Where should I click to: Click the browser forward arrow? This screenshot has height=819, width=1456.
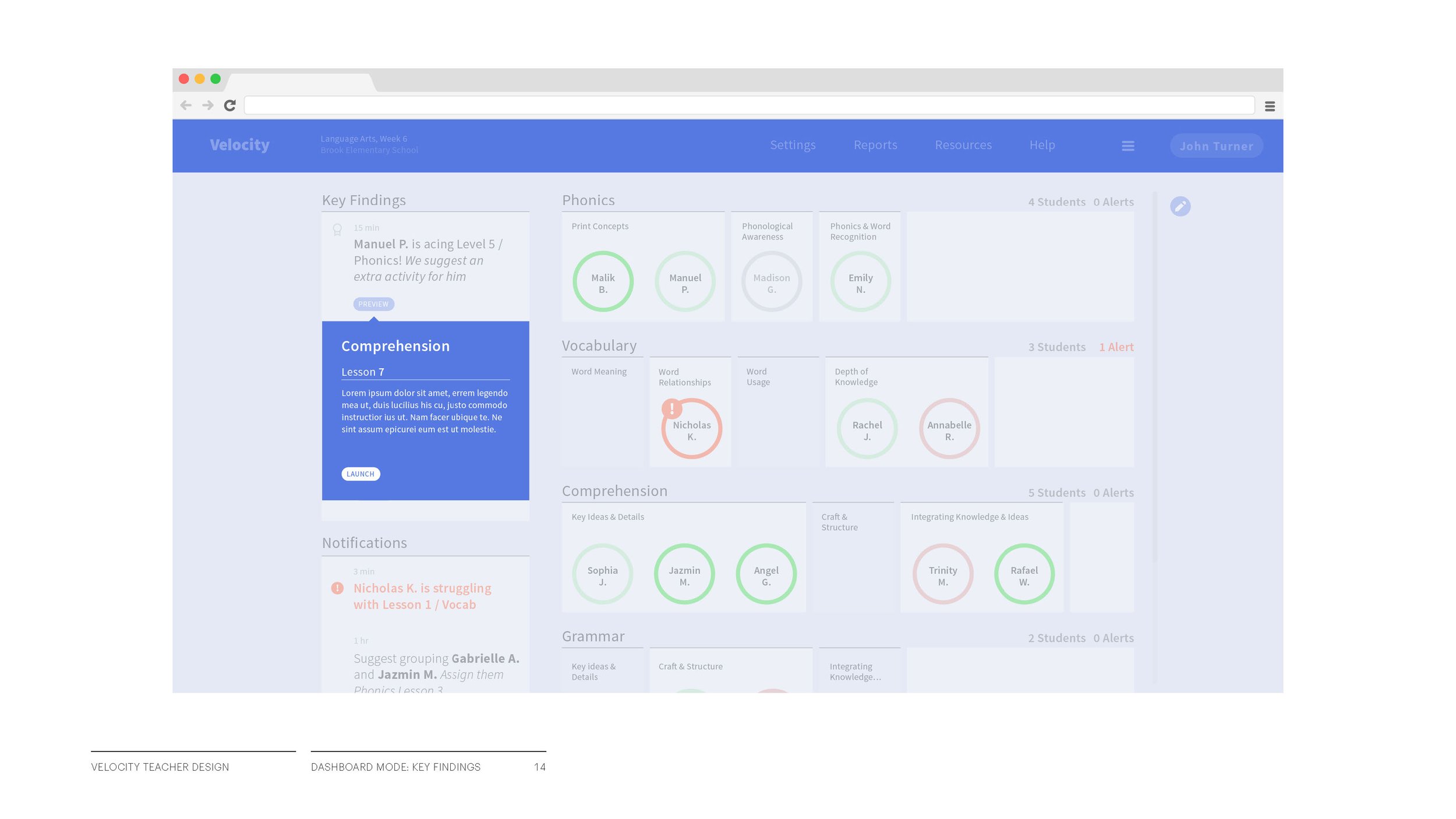[207, 105]
